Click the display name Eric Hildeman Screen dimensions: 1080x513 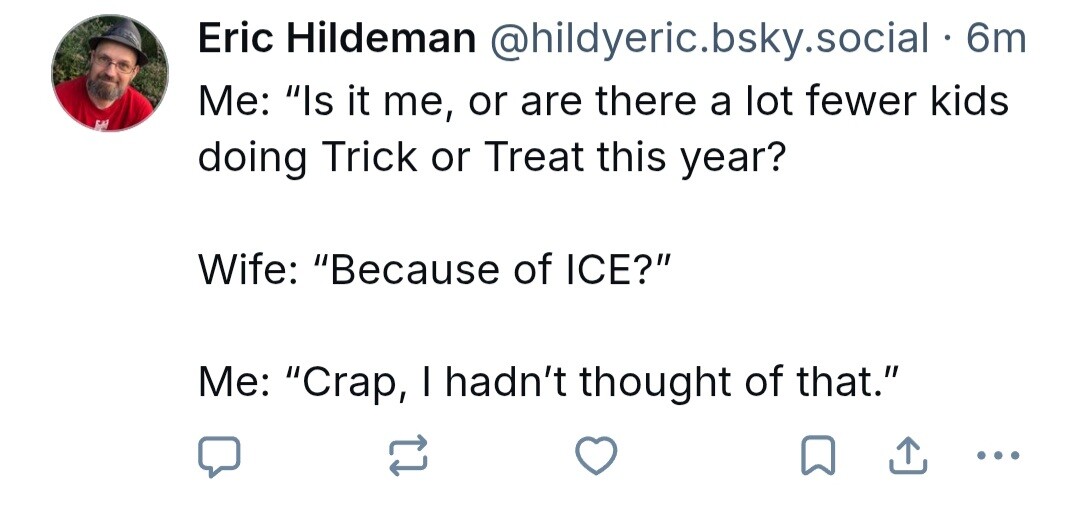tap(337, 39)
